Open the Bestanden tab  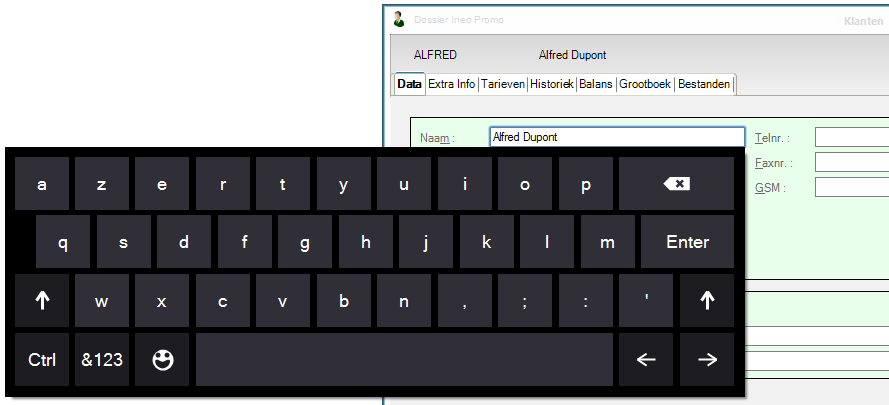click(x=704, y=85)
